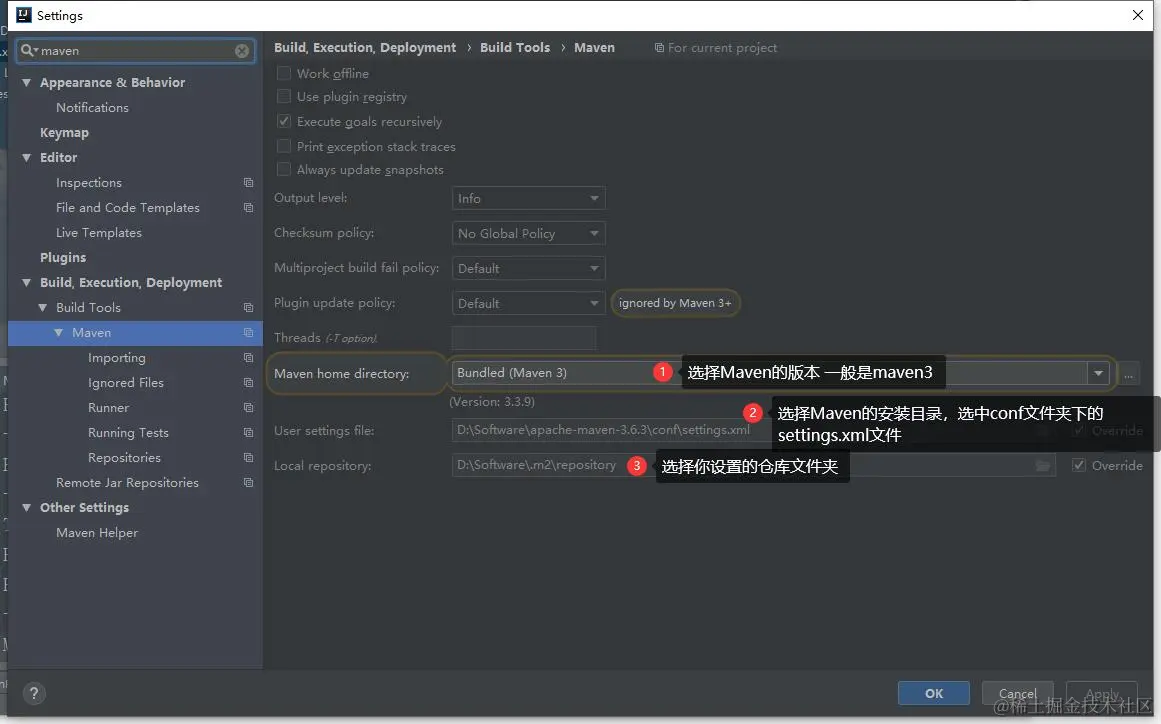Focus the Threads input field

(523, 338)
